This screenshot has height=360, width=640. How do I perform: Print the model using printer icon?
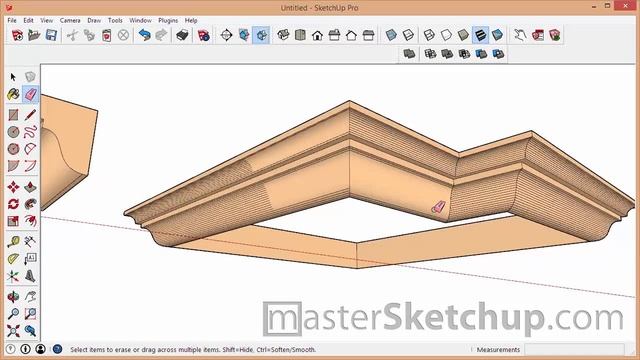tap(182, 35)
